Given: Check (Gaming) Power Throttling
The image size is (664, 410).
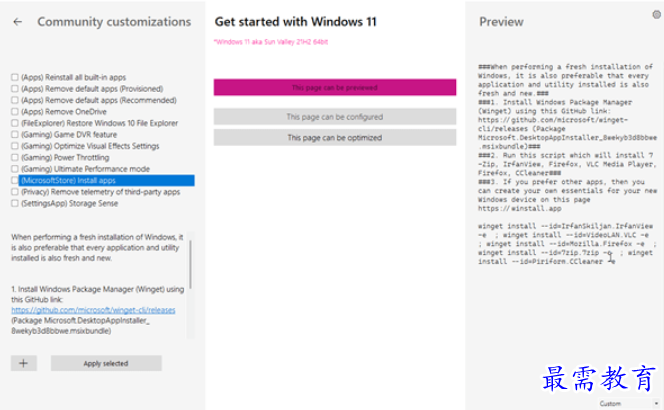Looking at the screenshot, I should pos(15,157).
